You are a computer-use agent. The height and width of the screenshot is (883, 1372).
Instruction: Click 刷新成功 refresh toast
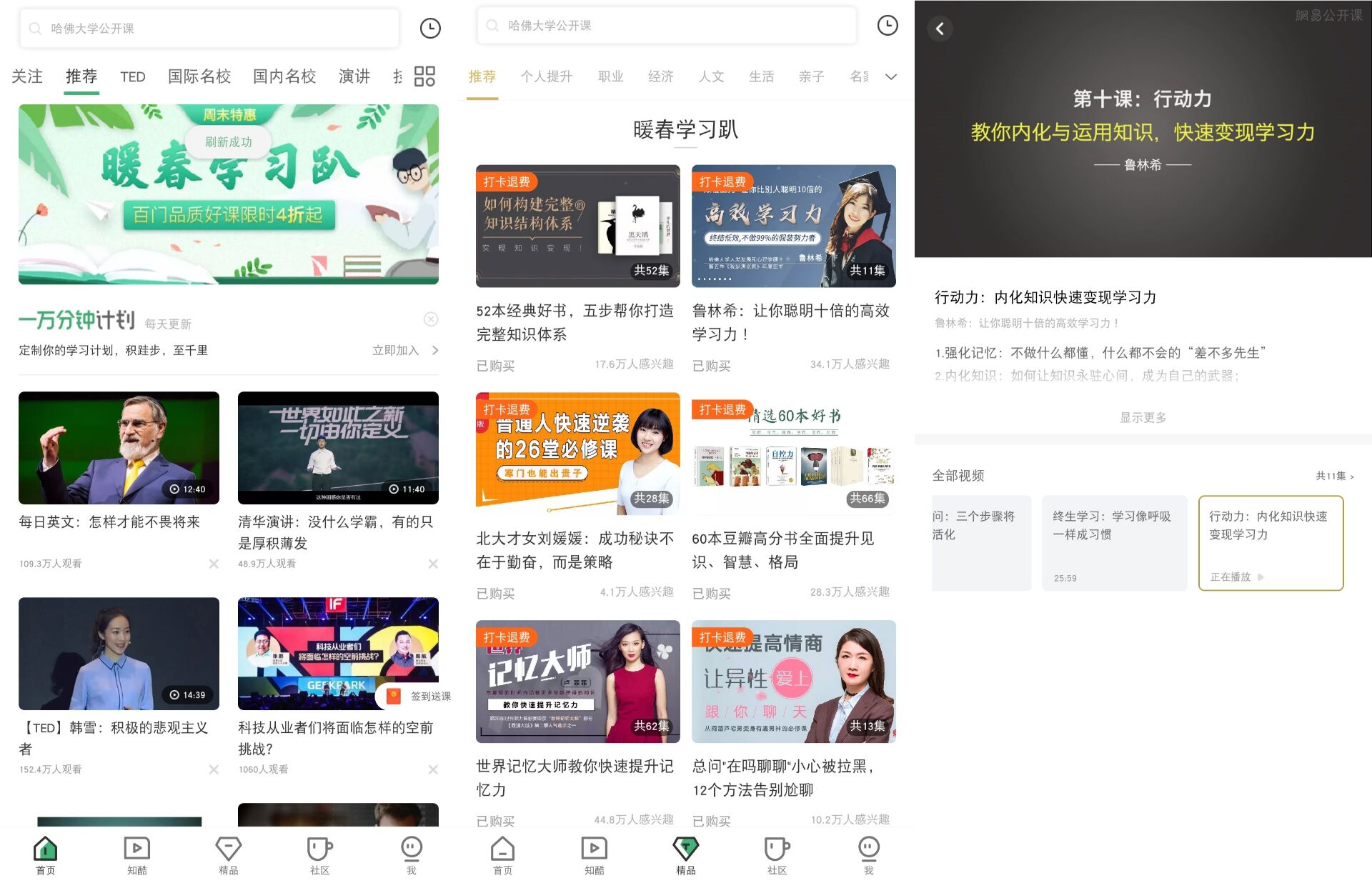pyautogui.click(x=229, y=142)
